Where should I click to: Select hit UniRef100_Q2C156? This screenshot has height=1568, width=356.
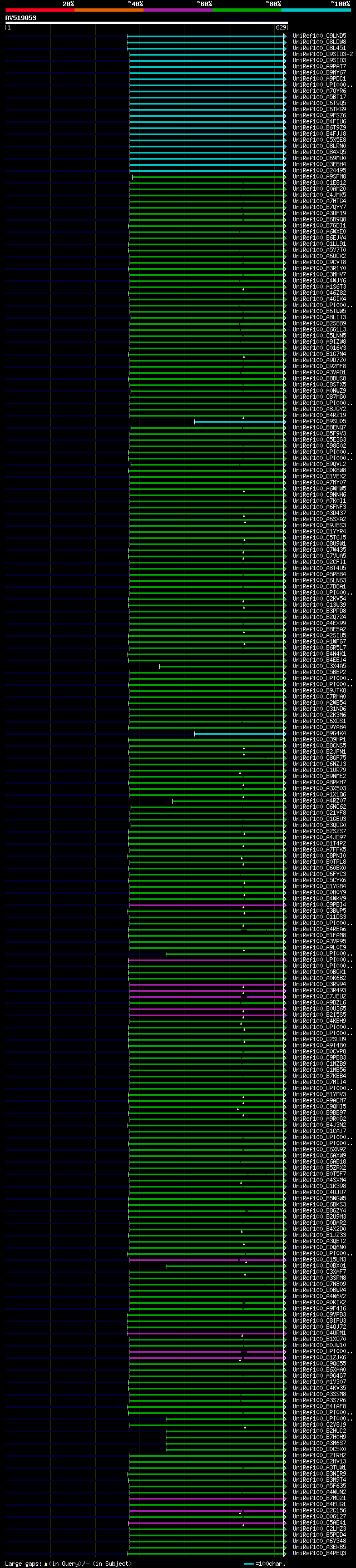pos(319,1510)
